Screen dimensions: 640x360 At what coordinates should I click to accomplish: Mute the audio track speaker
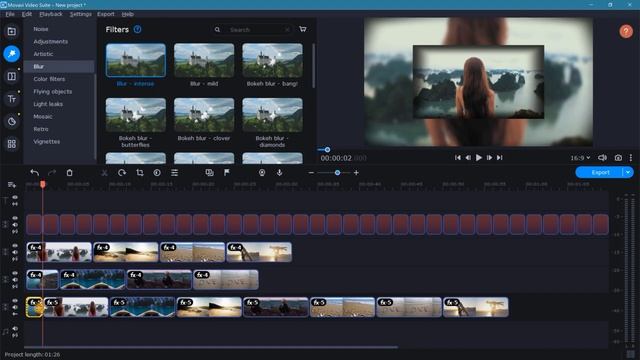coord(15,329)
